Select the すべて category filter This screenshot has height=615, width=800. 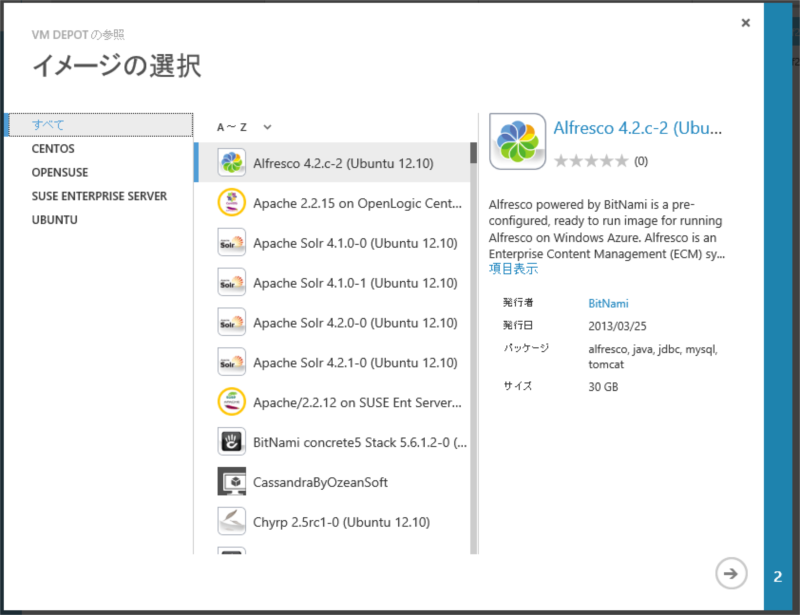tap(49, 125)
